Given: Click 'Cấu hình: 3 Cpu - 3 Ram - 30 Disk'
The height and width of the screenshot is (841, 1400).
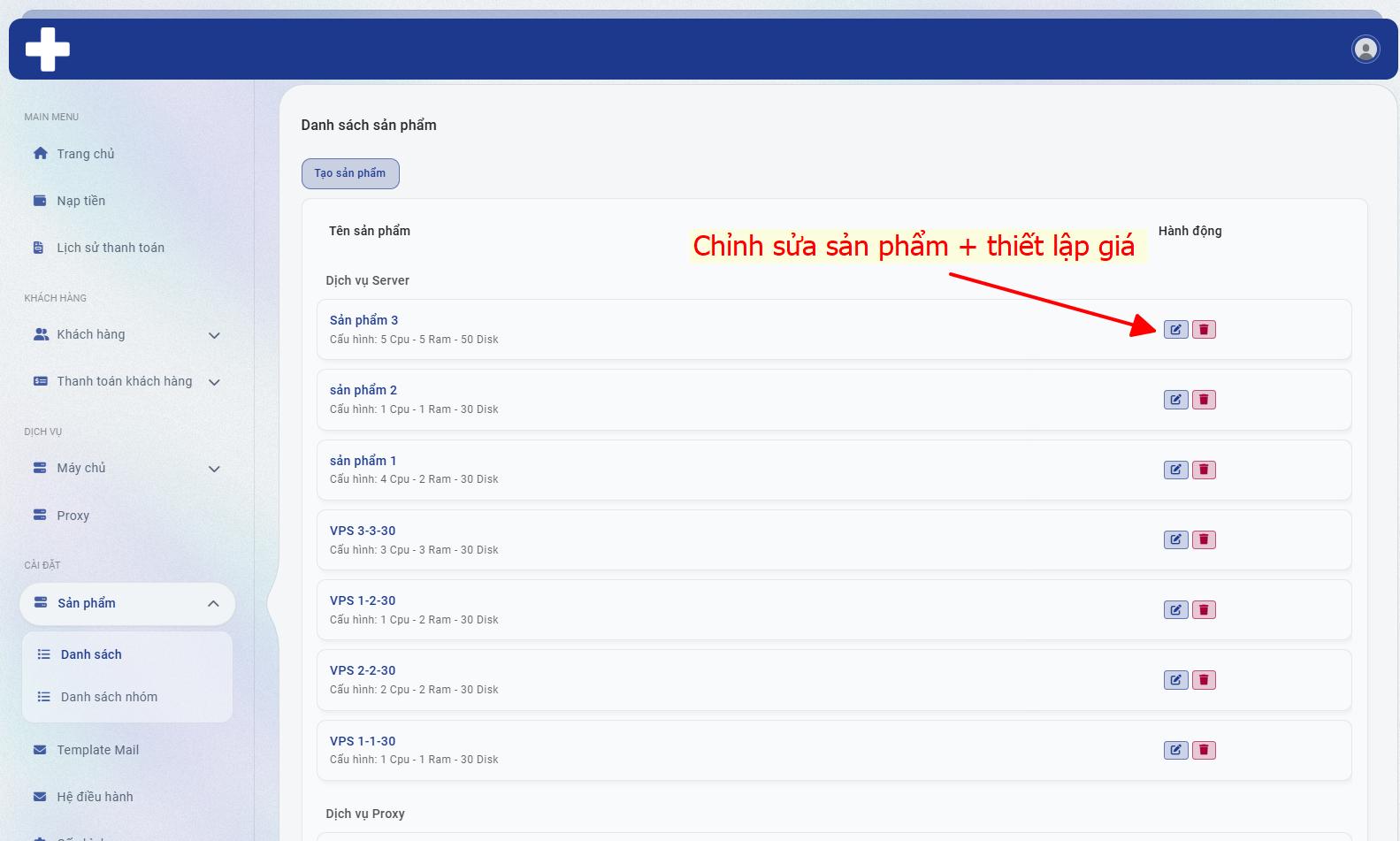Looking at the screenshot, I should 414,550.
